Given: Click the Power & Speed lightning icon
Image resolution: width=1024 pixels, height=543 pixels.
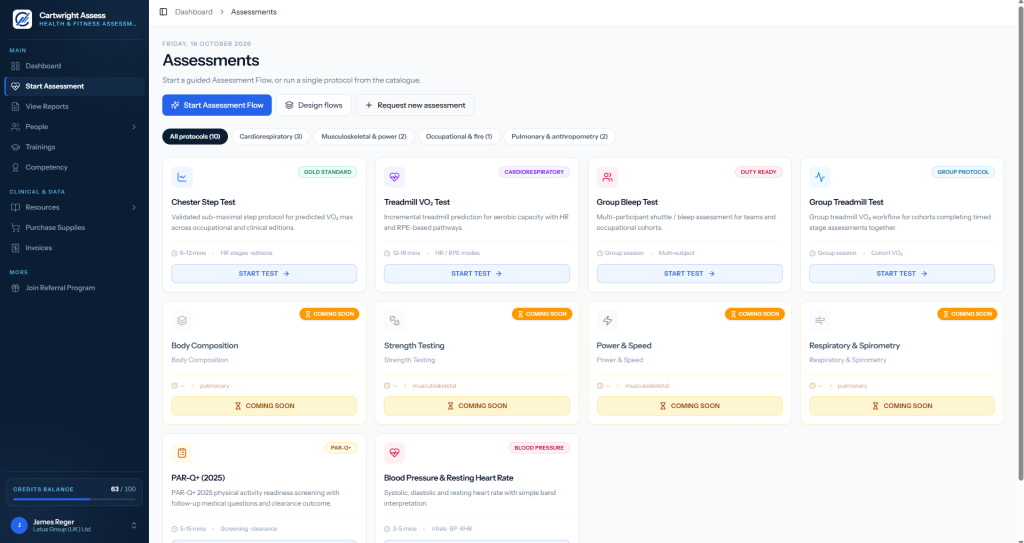Looking at the screenshot, I should coord(607,320).
